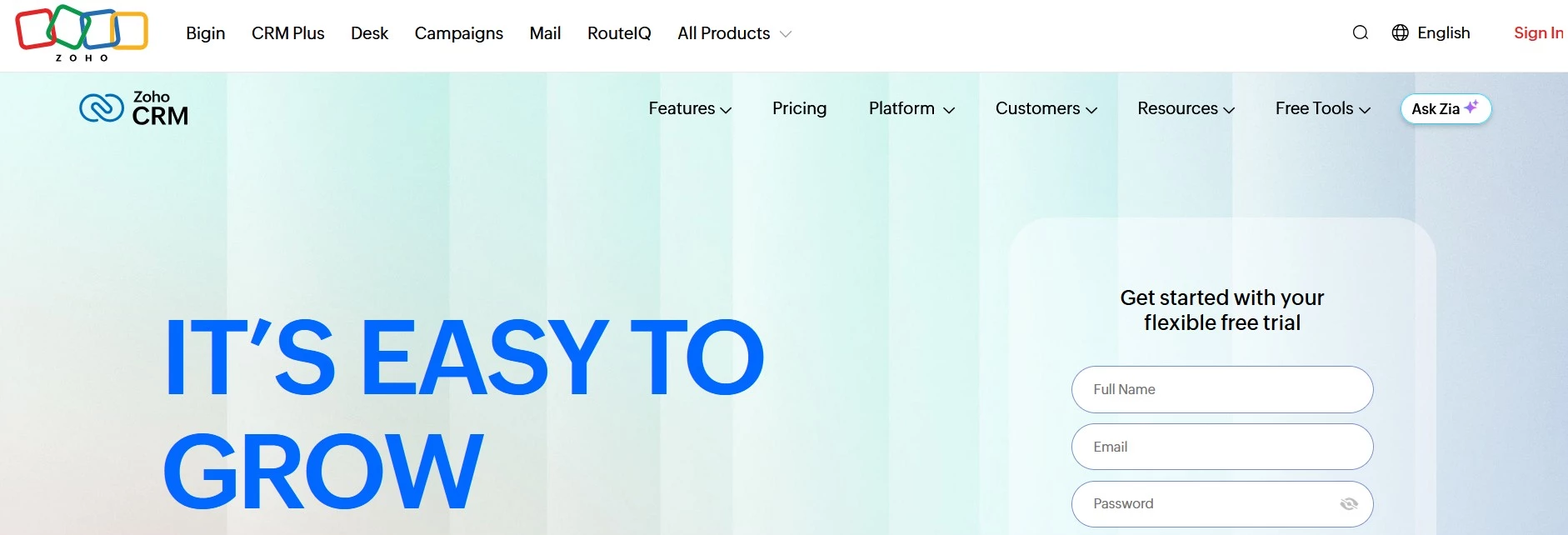Screen dimensions: 1568x535
Task: Click the globe language icon
Action: coord(1401,32)
